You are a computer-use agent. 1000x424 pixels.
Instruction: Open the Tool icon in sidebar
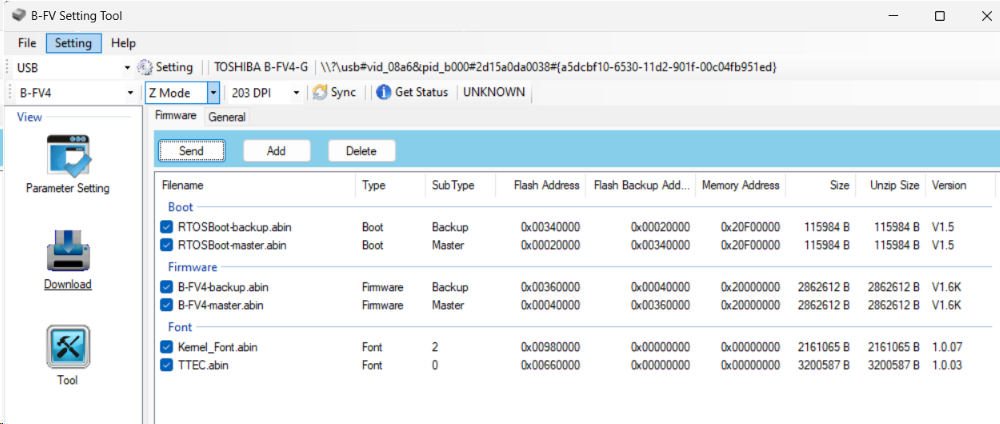[x=68, y=346]
